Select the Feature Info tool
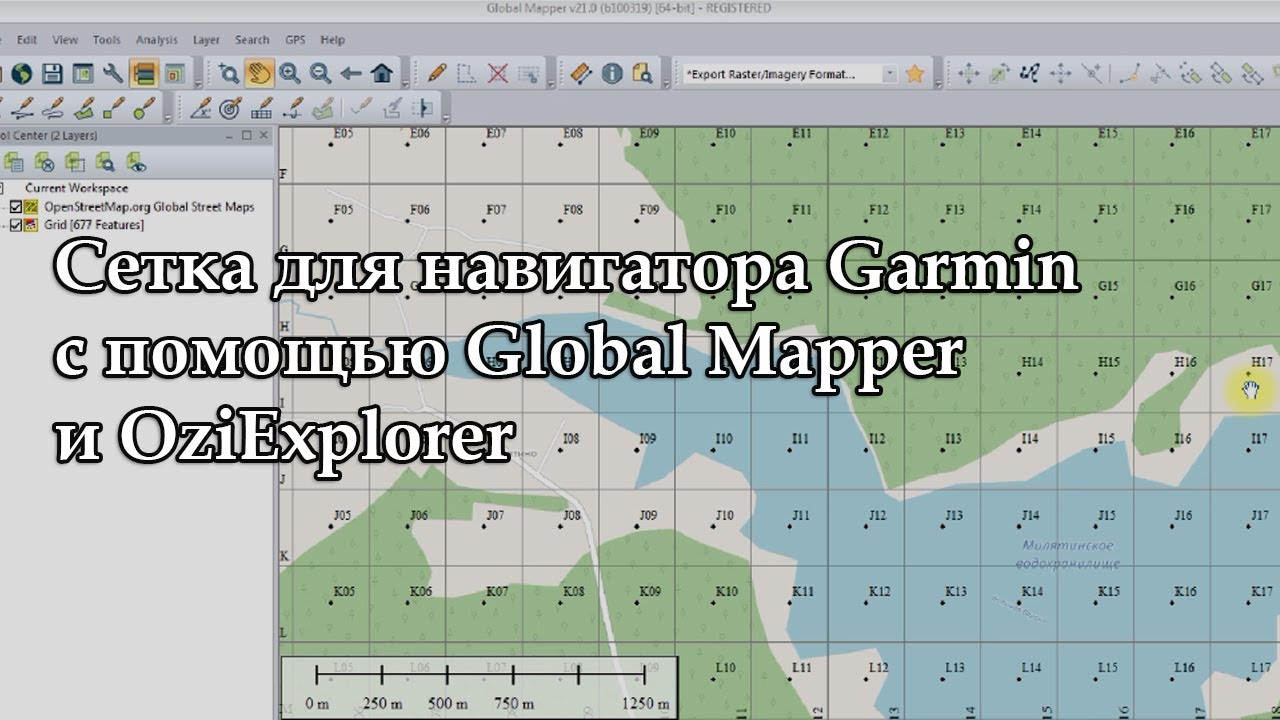This screenshot has width=1280, height=720. click(x=612, y=73)
